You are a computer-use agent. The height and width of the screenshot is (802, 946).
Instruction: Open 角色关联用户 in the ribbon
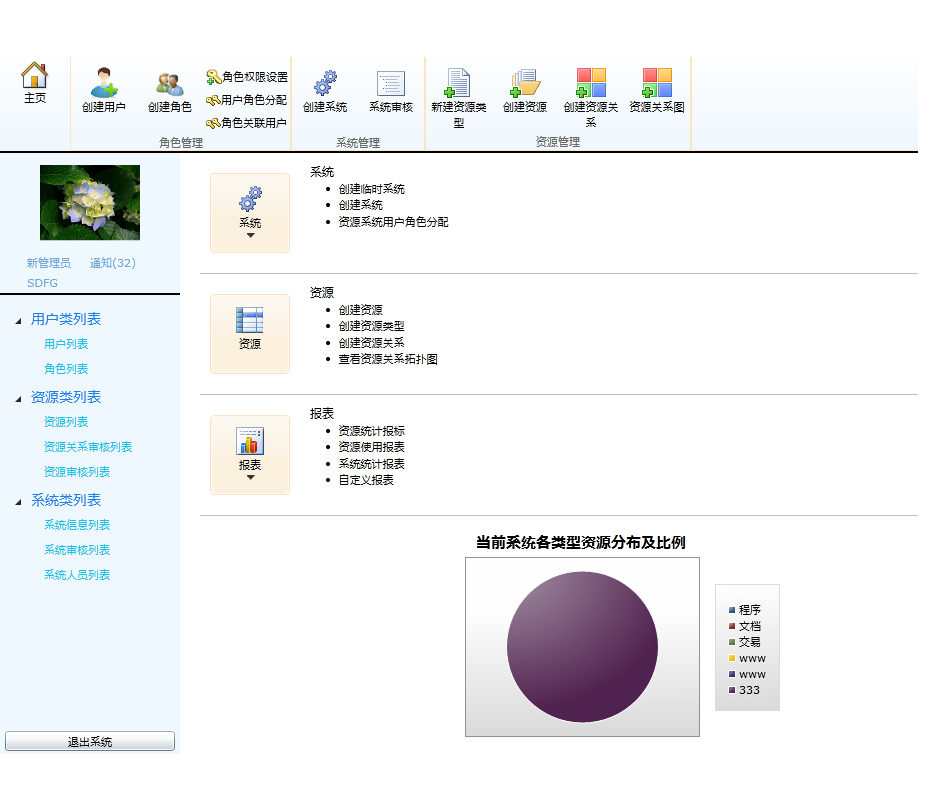(247, 123)
